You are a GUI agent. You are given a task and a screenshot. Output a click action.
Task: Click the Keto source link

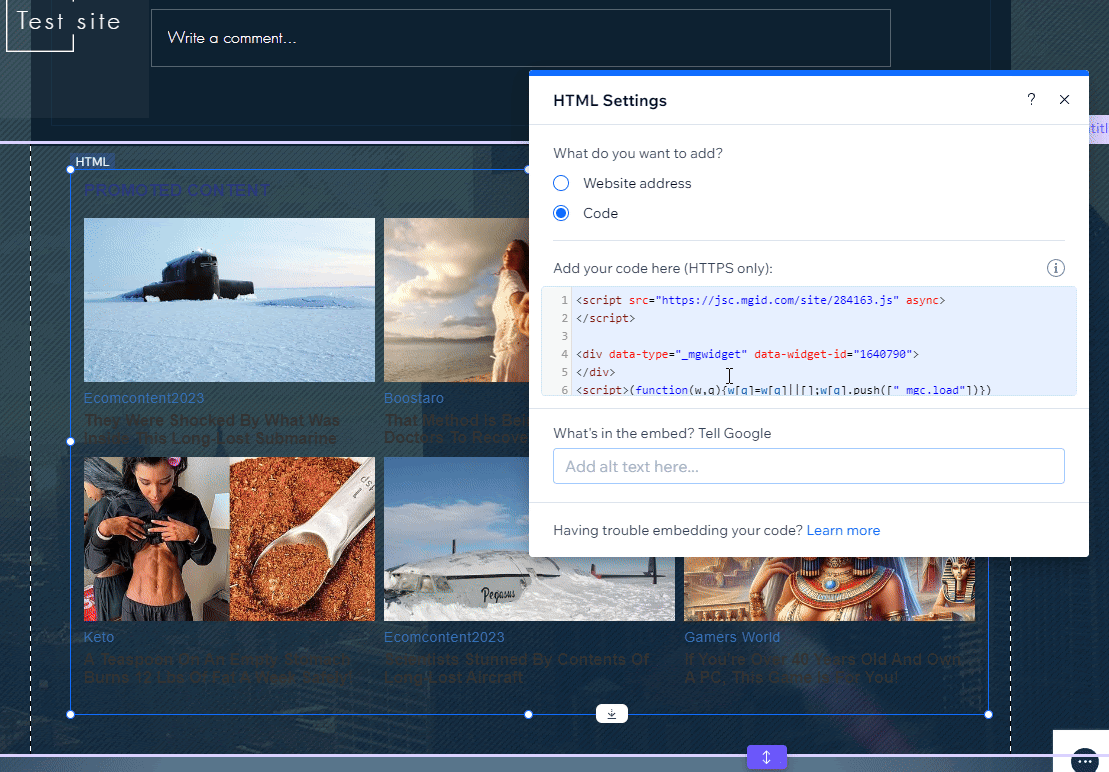pyautogui.click(x=99, y=637)
